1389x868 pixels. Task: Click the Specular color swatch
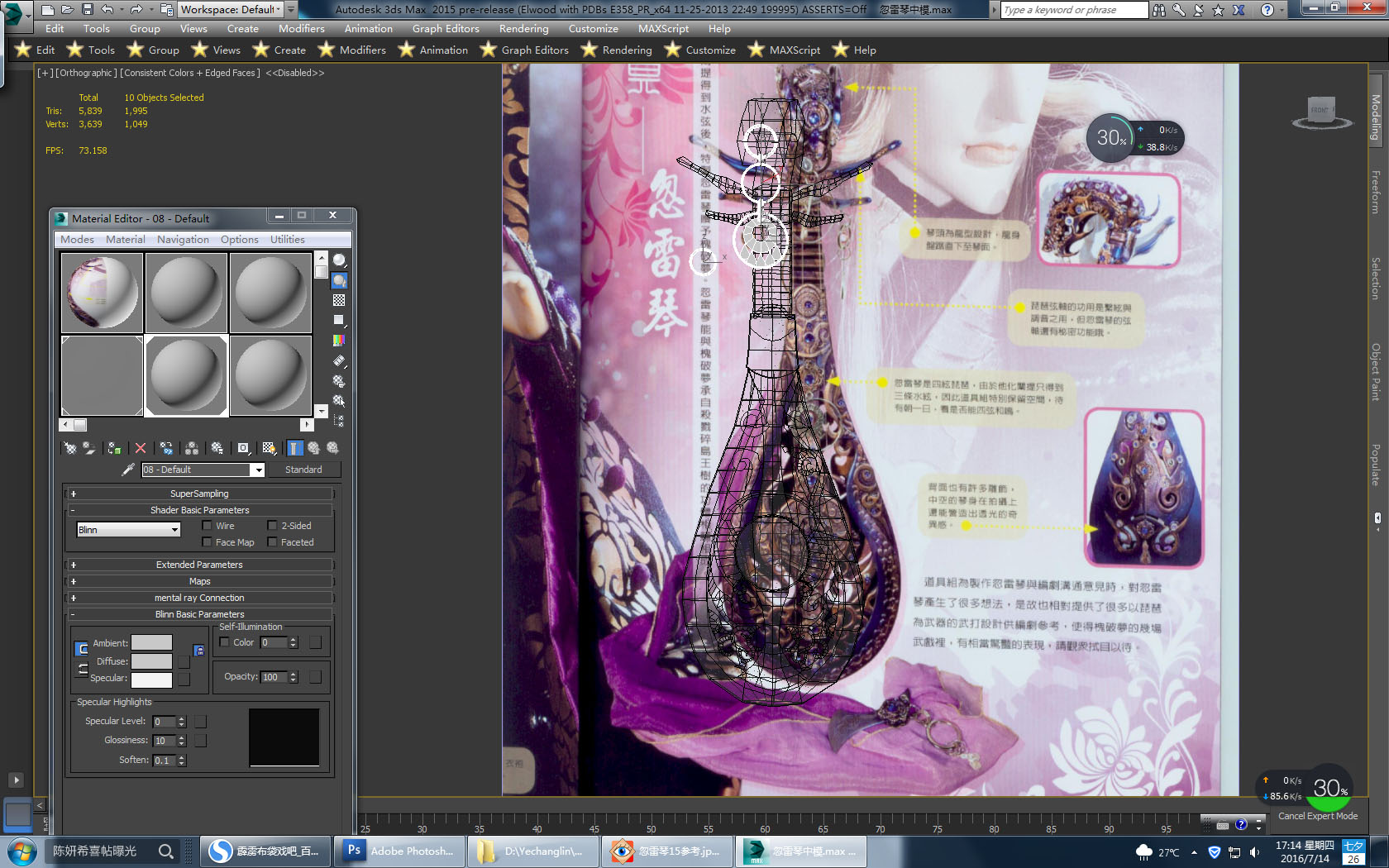pyautogui.click(x=151, y=680)
